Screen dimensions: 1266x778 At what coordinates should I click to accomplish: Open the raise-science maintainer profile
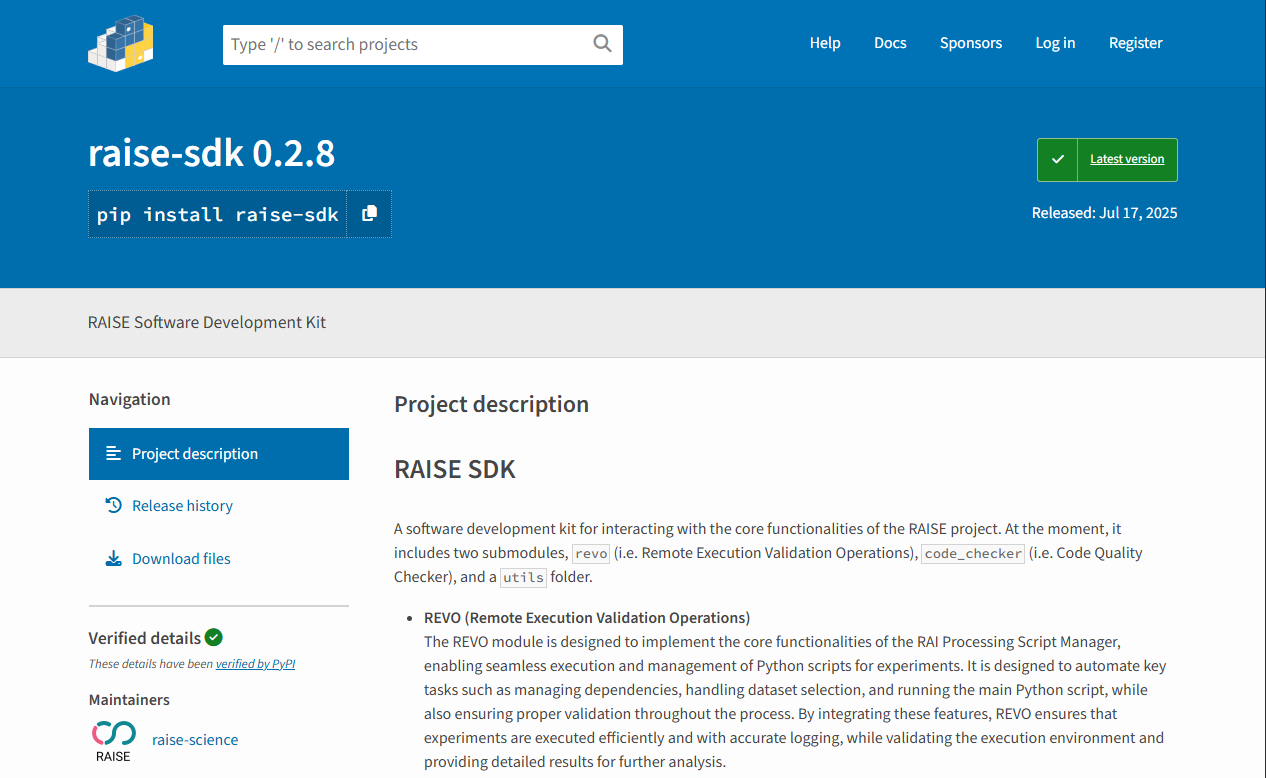[195, 740]
